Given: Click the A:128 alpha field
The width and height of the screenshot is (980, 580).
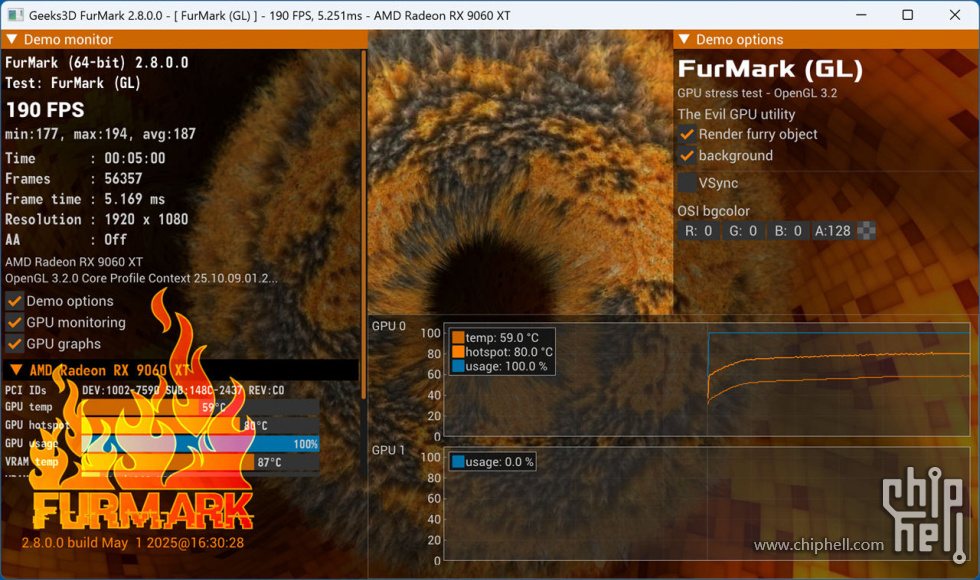Looking at the screenshot, I should click(x=832, y=231).
